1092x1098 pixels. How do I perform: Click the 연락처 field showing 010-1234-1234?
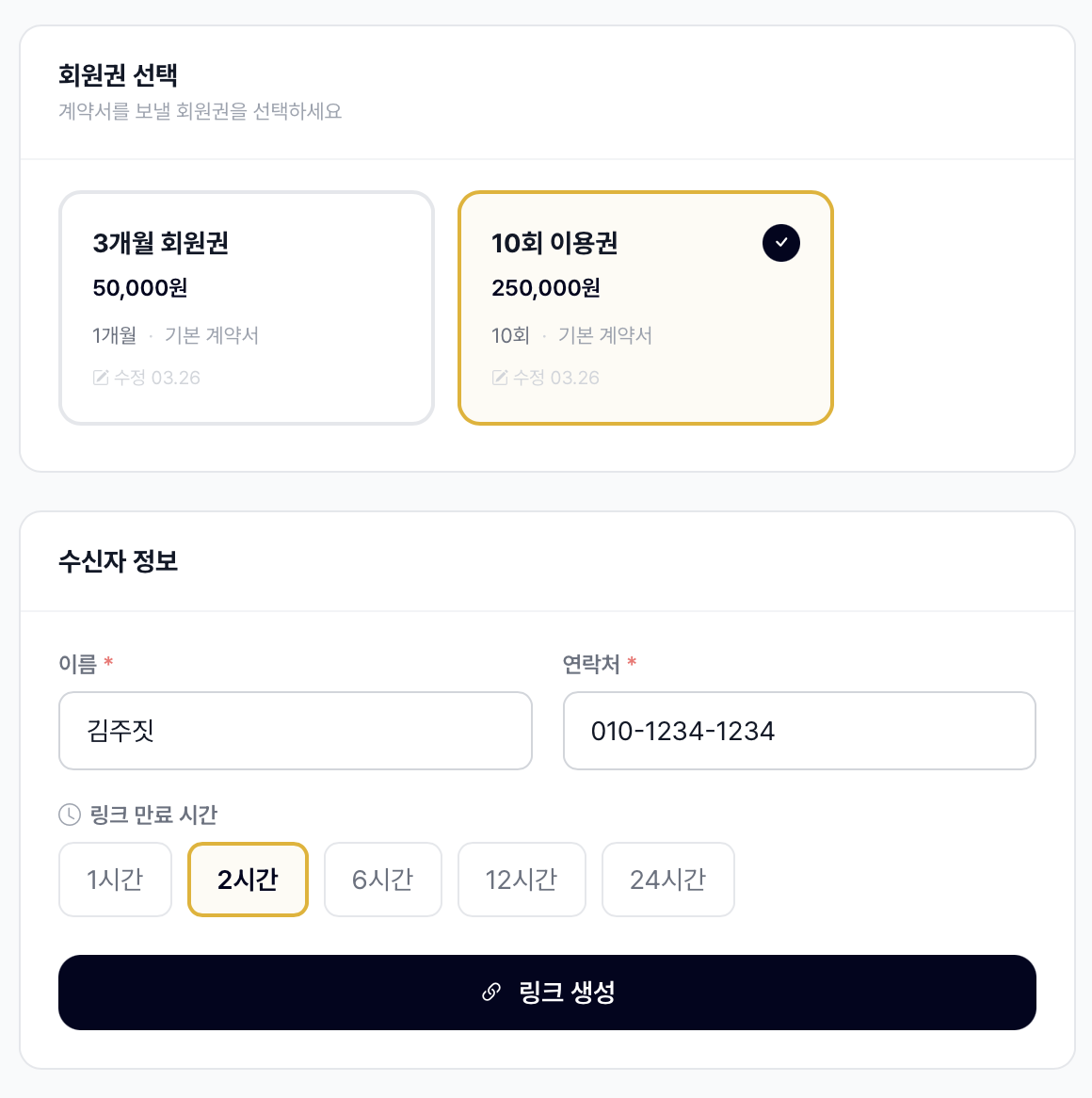(799, 731)
